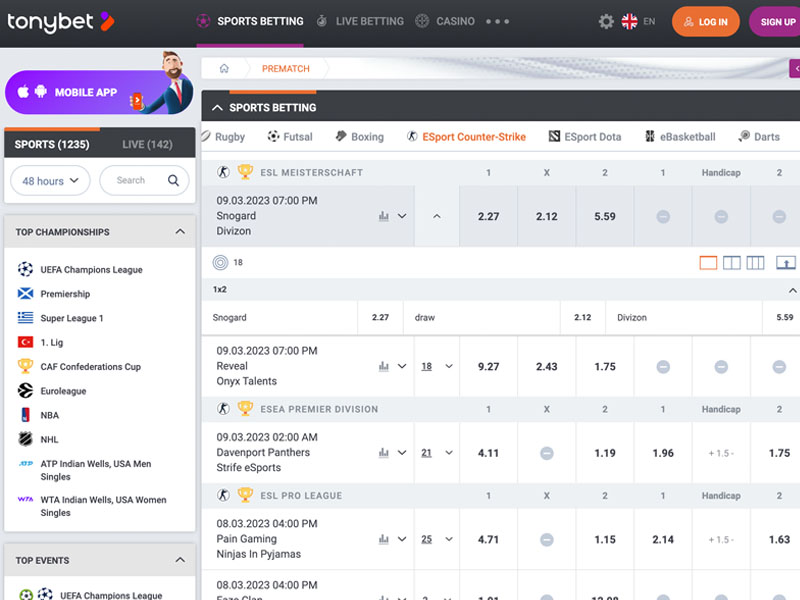Select handicap odds 2.14 for Pain Gaming
This screenshot has height=600, width=800.
(663, 539)
